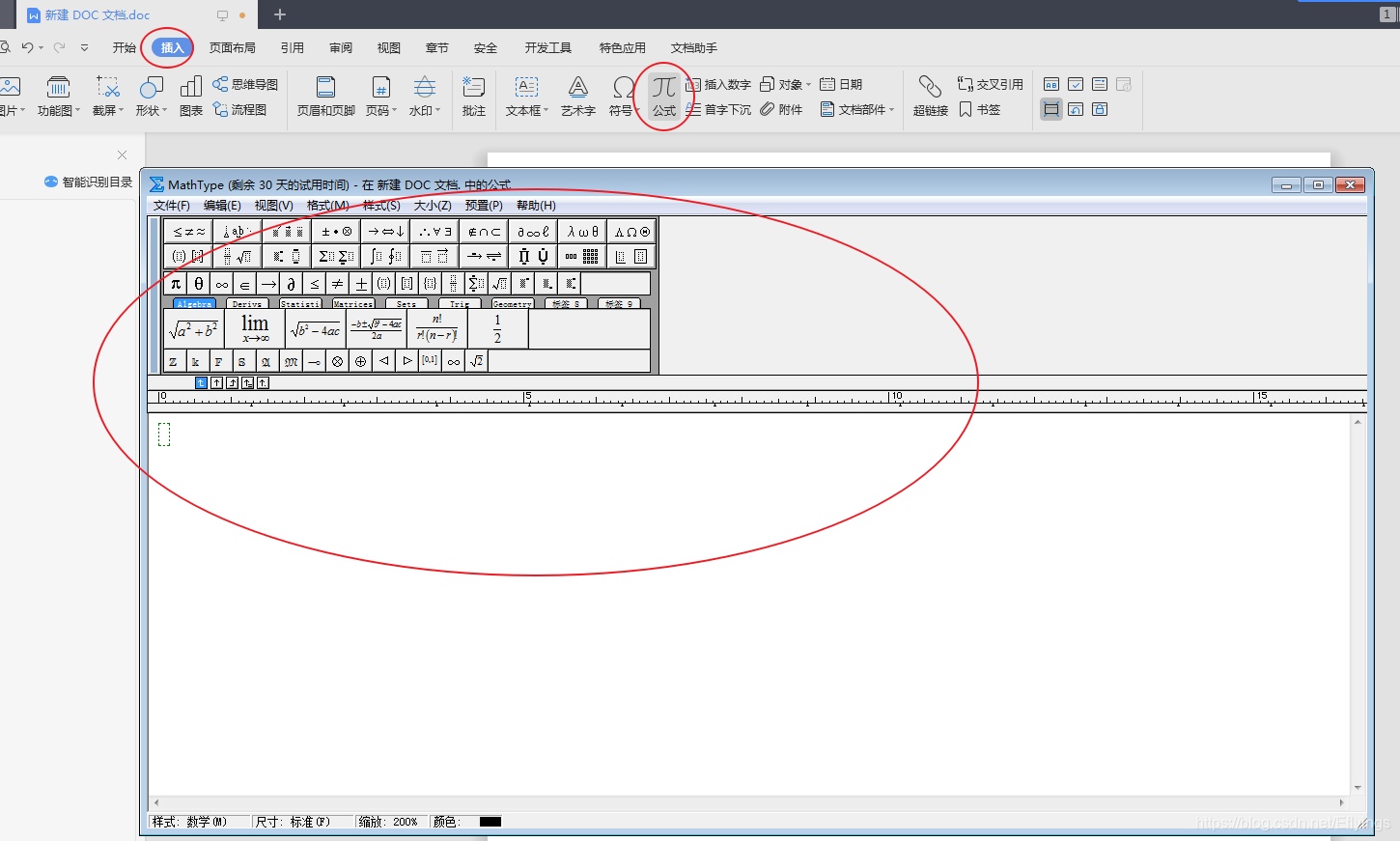Open MathType relational symbols palette (≤≠≈)
Image resolution: width=1400 pixels, height=841 pixels.
(x=188, y=232)
